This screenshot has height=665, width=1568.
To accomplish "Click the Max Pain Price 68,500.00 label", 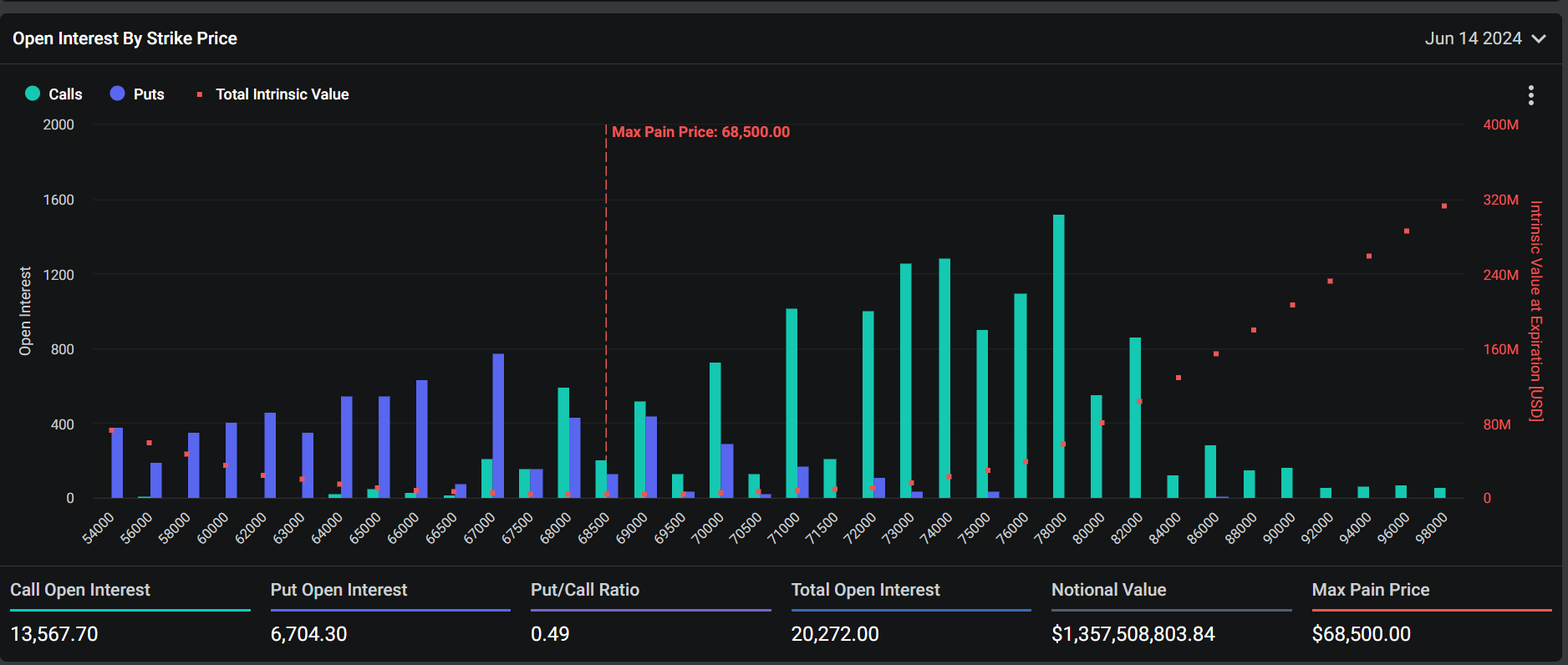I will point(700,132).
